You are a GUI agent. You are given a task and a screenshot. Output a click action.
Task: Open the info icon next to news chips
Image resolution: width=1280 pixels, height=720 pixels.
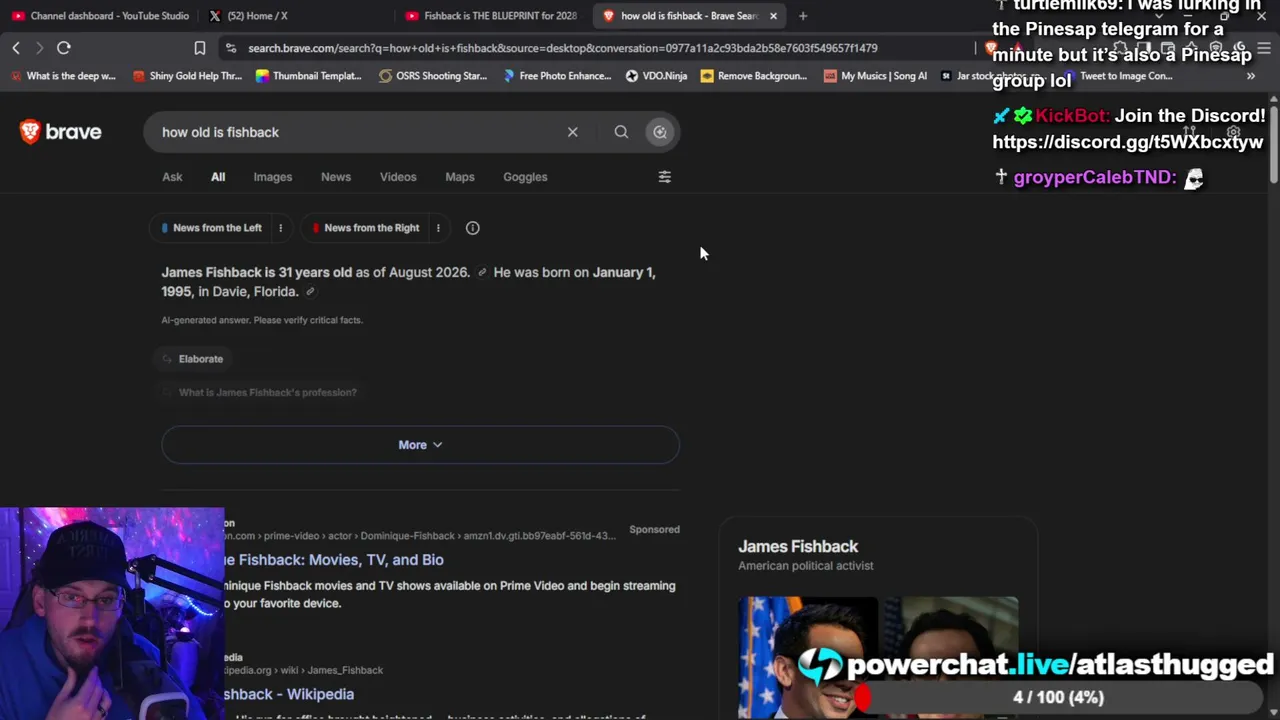[473, 228]
